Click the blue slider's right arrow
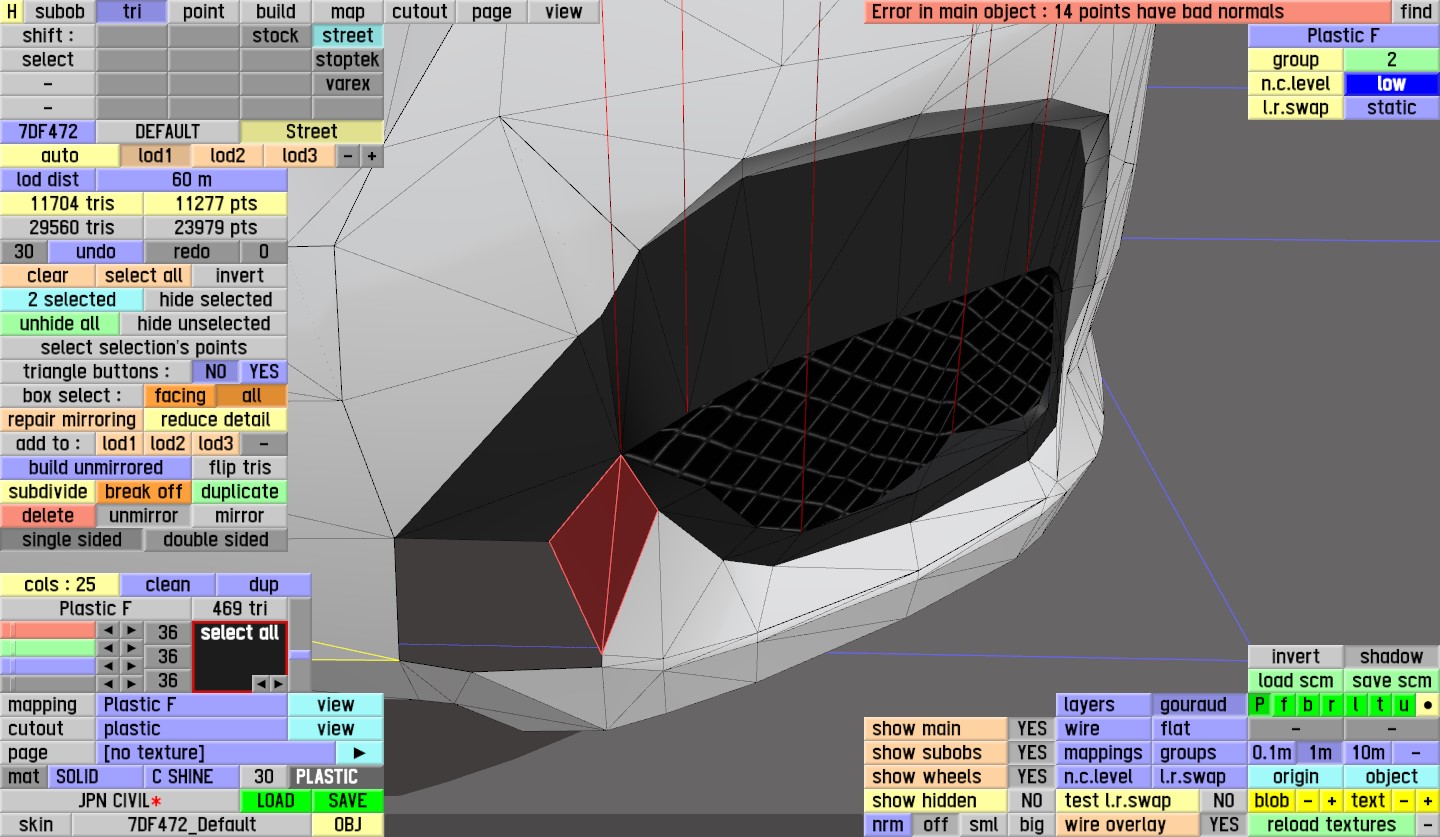Viewport: 1440px width, 837px height. (132, 666)
